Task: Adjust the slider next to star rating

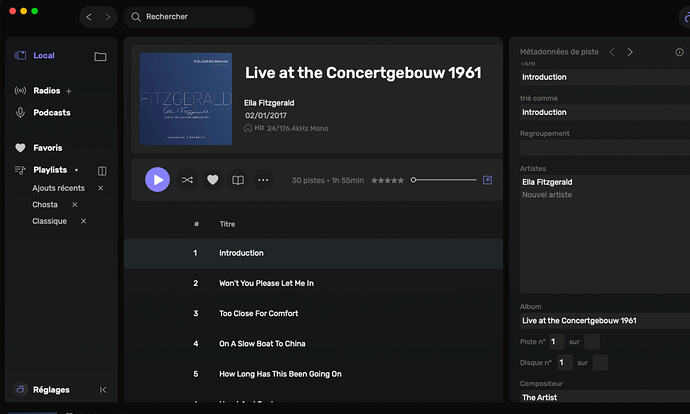Action: point(443,180)
